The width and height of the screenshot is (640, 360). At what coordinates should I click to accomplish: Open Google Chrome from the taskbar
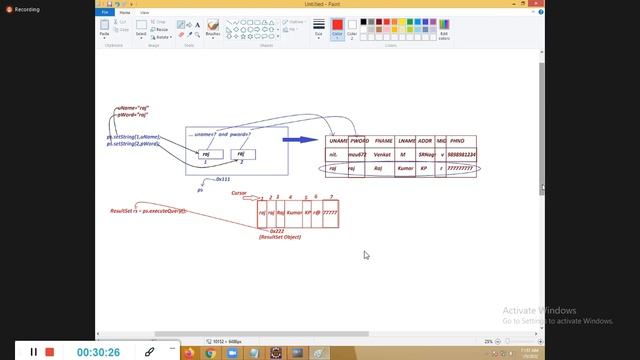point(210,353)
